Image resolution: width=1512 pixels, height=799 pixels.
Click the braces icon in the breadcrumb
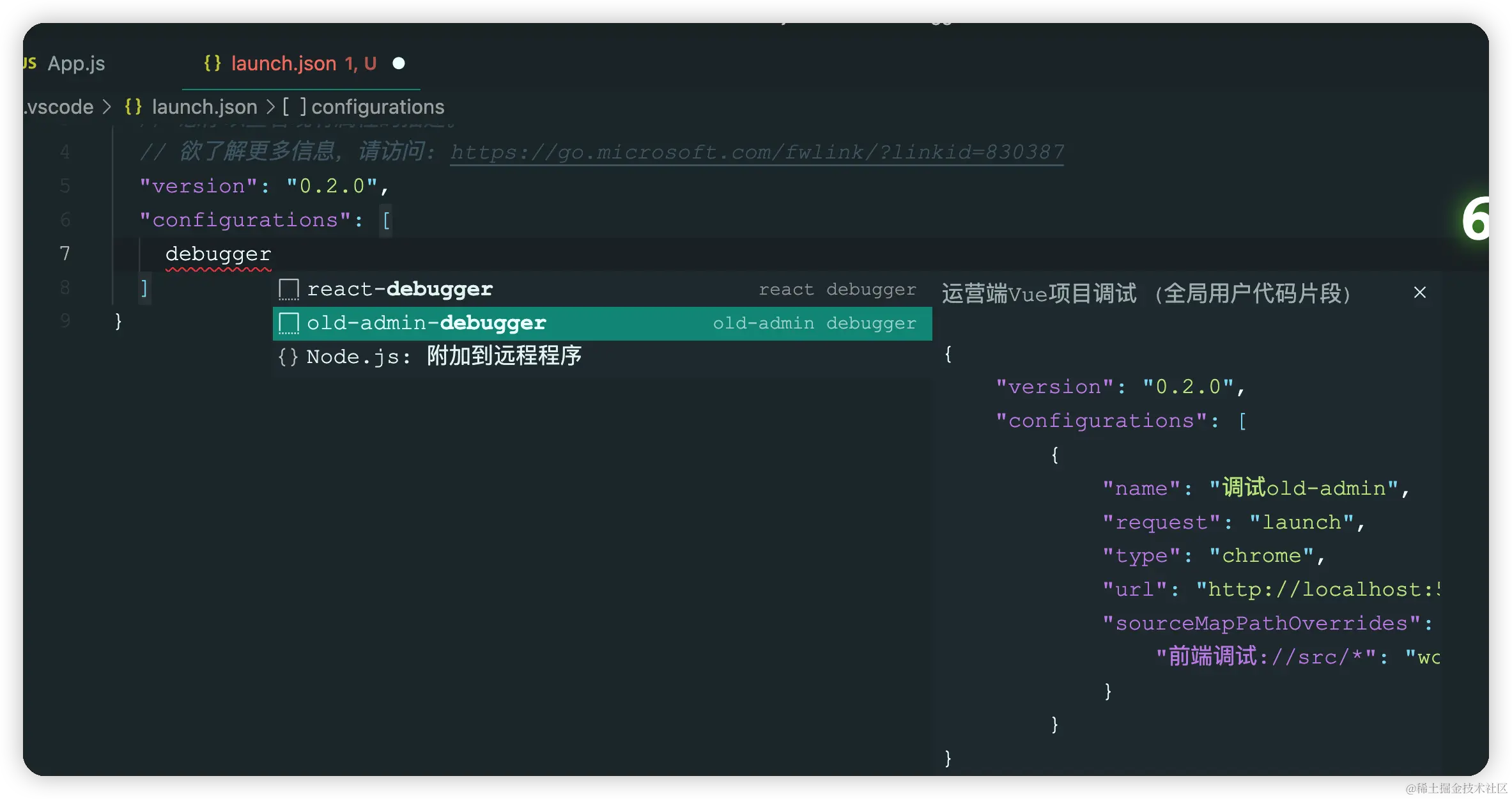(x=134, y=107)
